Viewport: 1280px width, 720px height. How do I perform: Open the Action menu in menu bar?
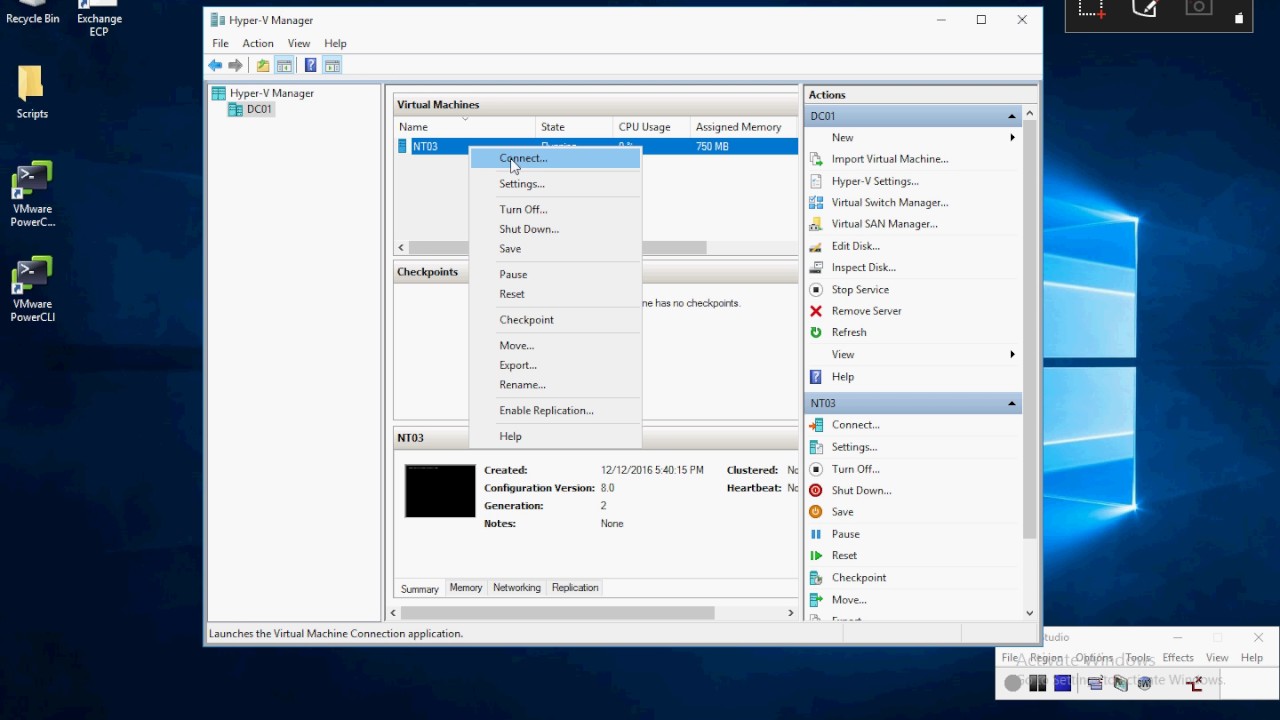[257, 44]
